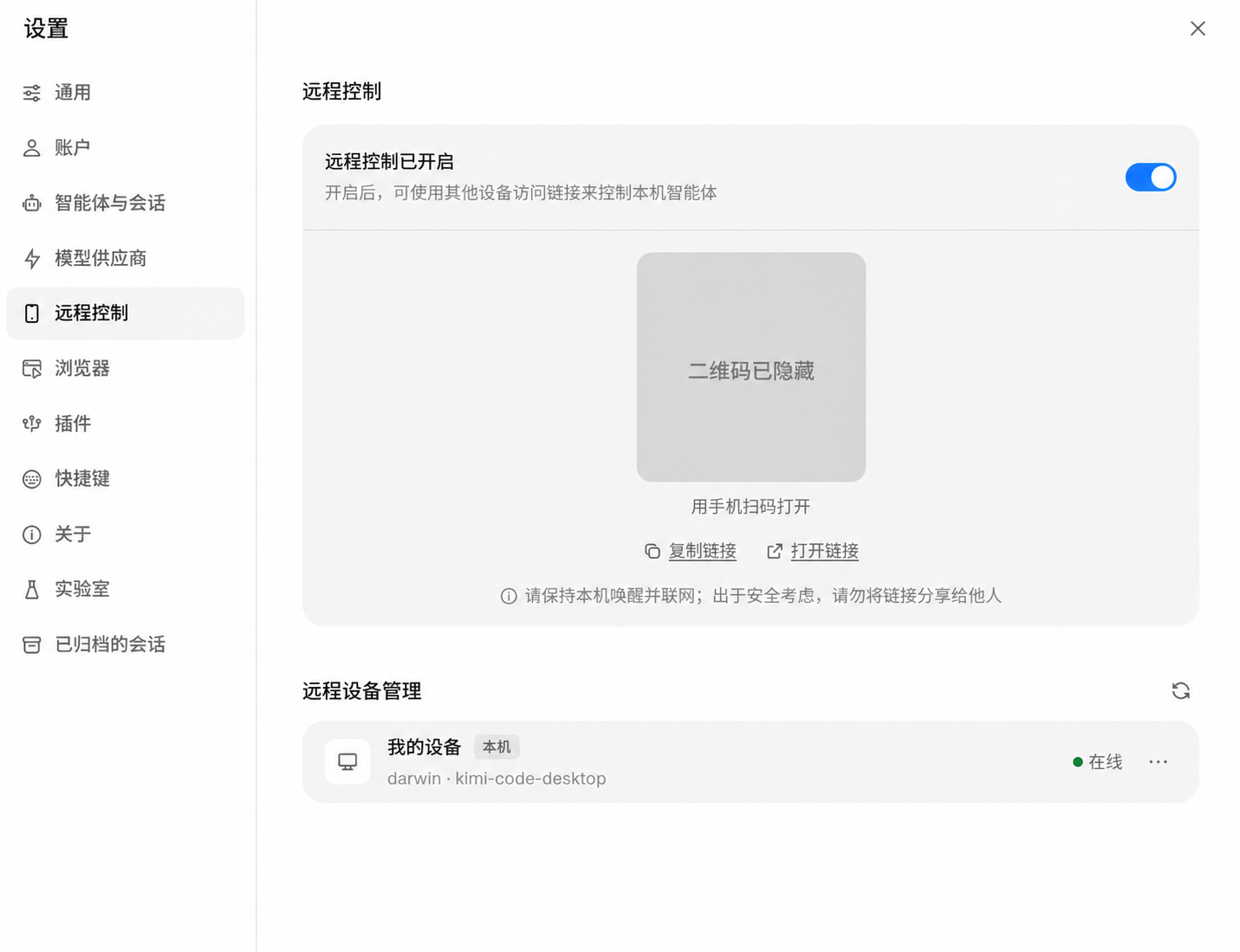Click the 账户 person icon
Viewport: 1240px width, 952px height.
coord(32,148)
